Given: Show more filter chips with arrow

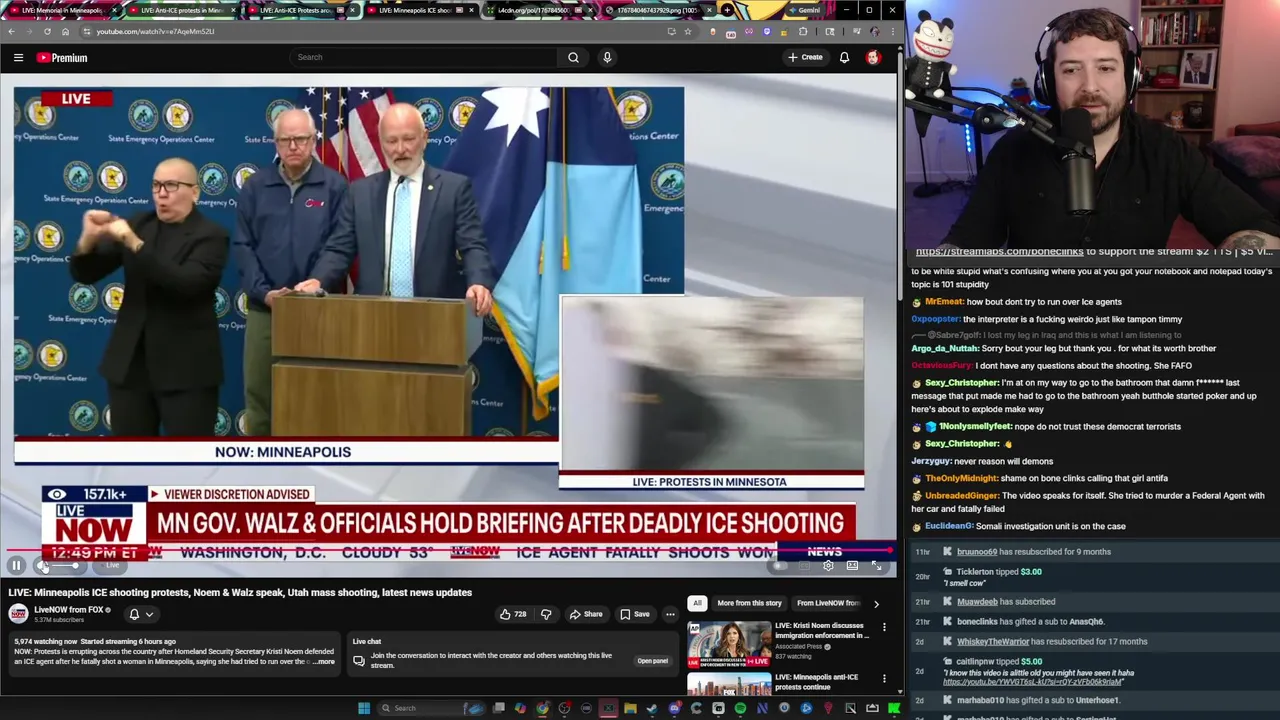Looking at the screenshot, I should [876, 603].
